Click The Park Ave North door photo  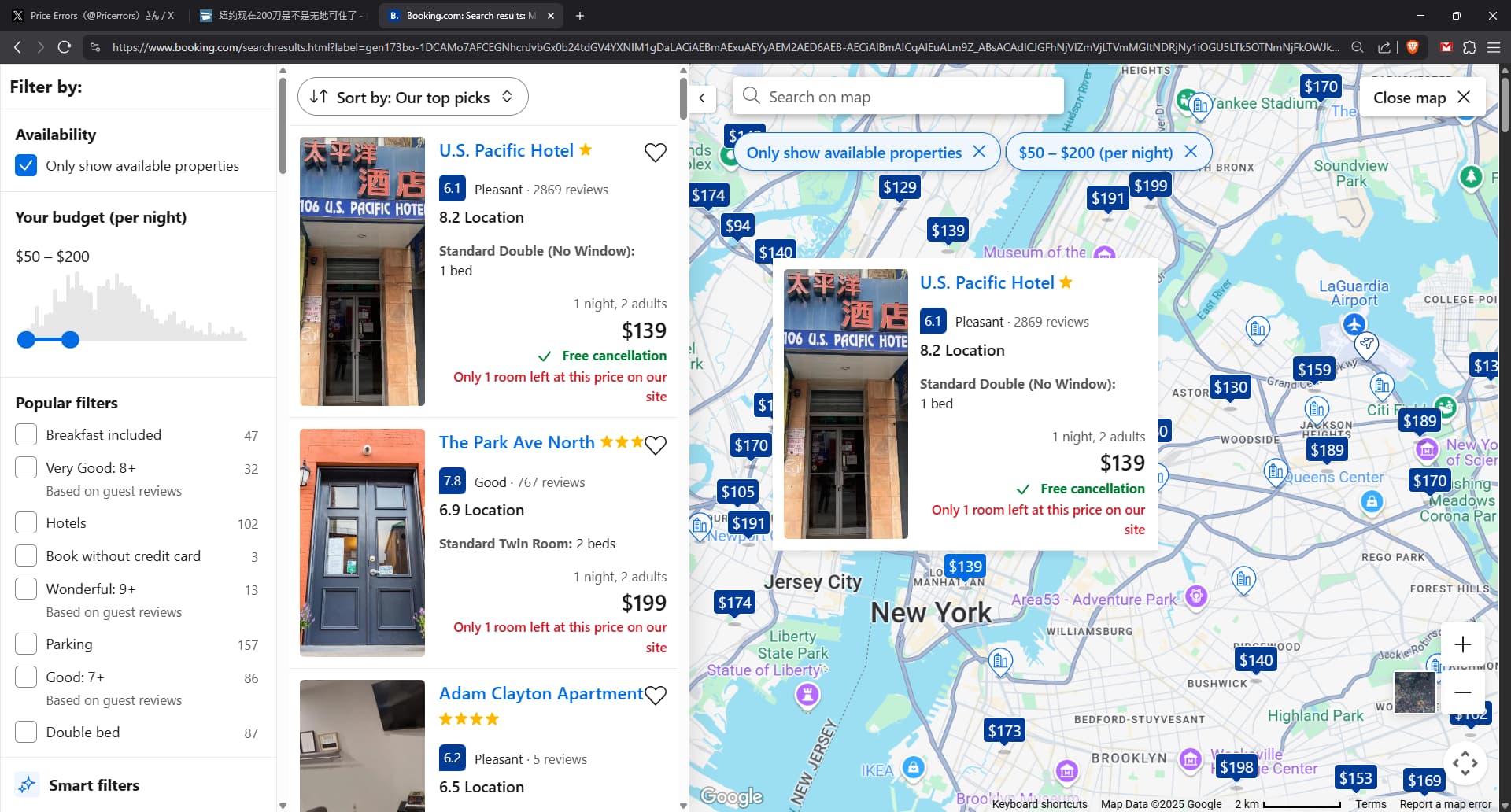click(362, 543)
